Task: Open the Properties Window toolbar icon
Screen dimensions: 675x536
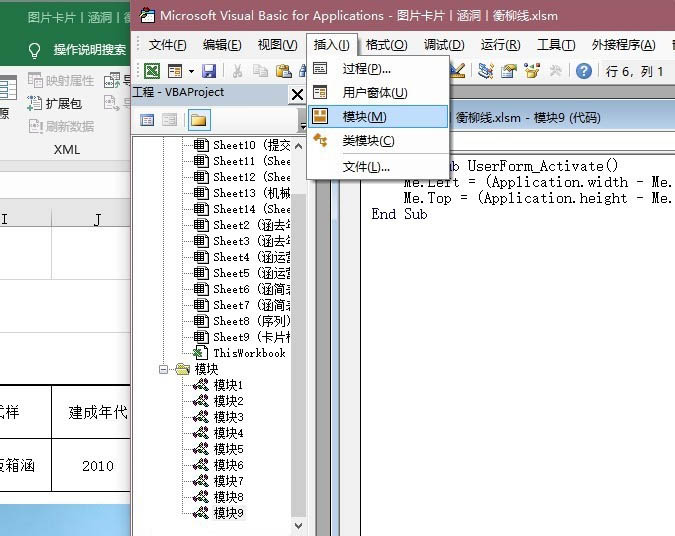Action: [509, 71]
